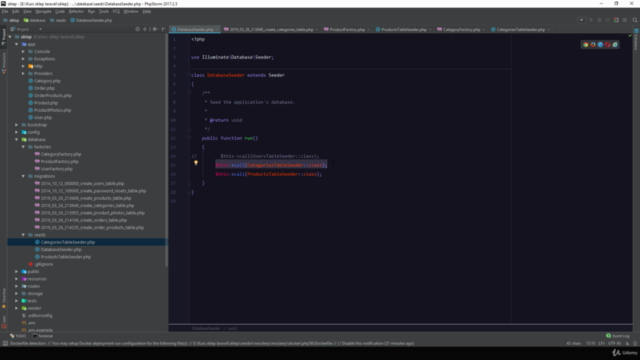Expand the vendor folder
The width and height of the screenshot is (640, 360).
coord(17,308)
